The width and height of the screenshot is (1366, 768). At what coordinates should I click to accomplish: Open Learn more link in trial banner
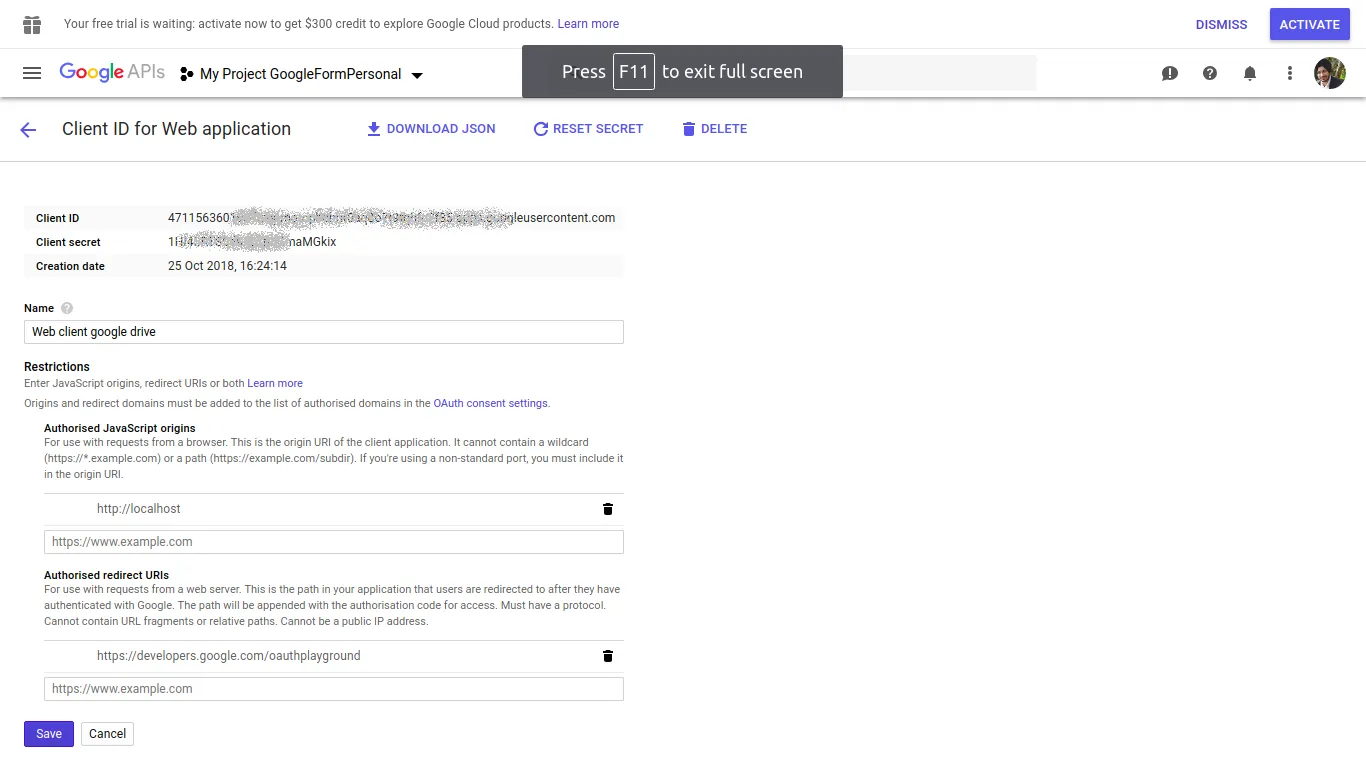[x=588, y=24]
